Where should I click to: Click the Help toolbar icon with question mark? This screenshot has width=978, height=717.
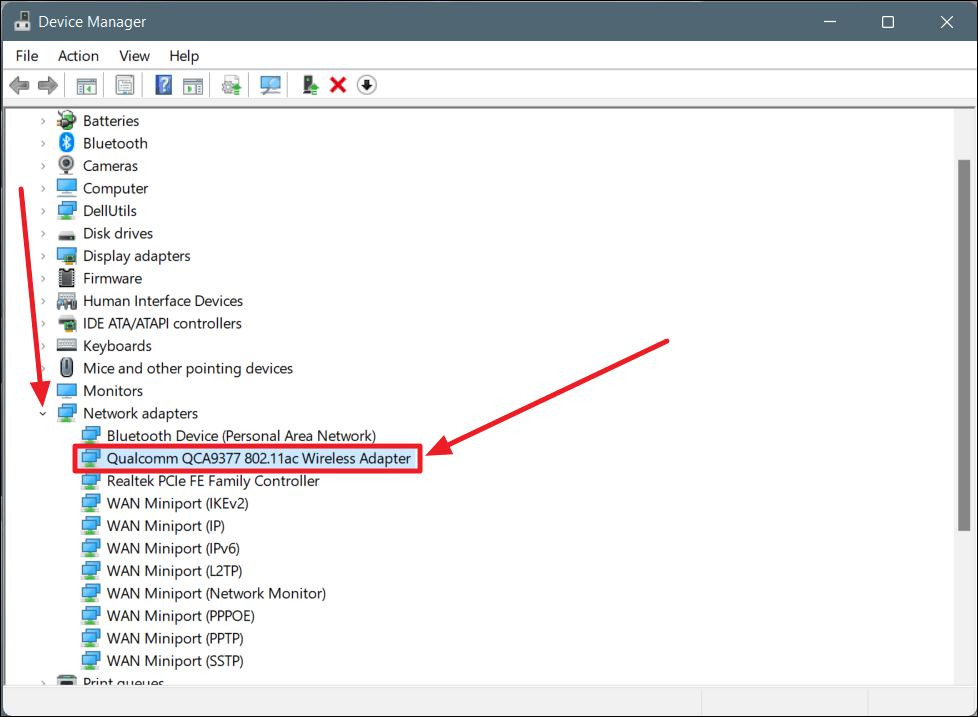click(x=164, y=85)
